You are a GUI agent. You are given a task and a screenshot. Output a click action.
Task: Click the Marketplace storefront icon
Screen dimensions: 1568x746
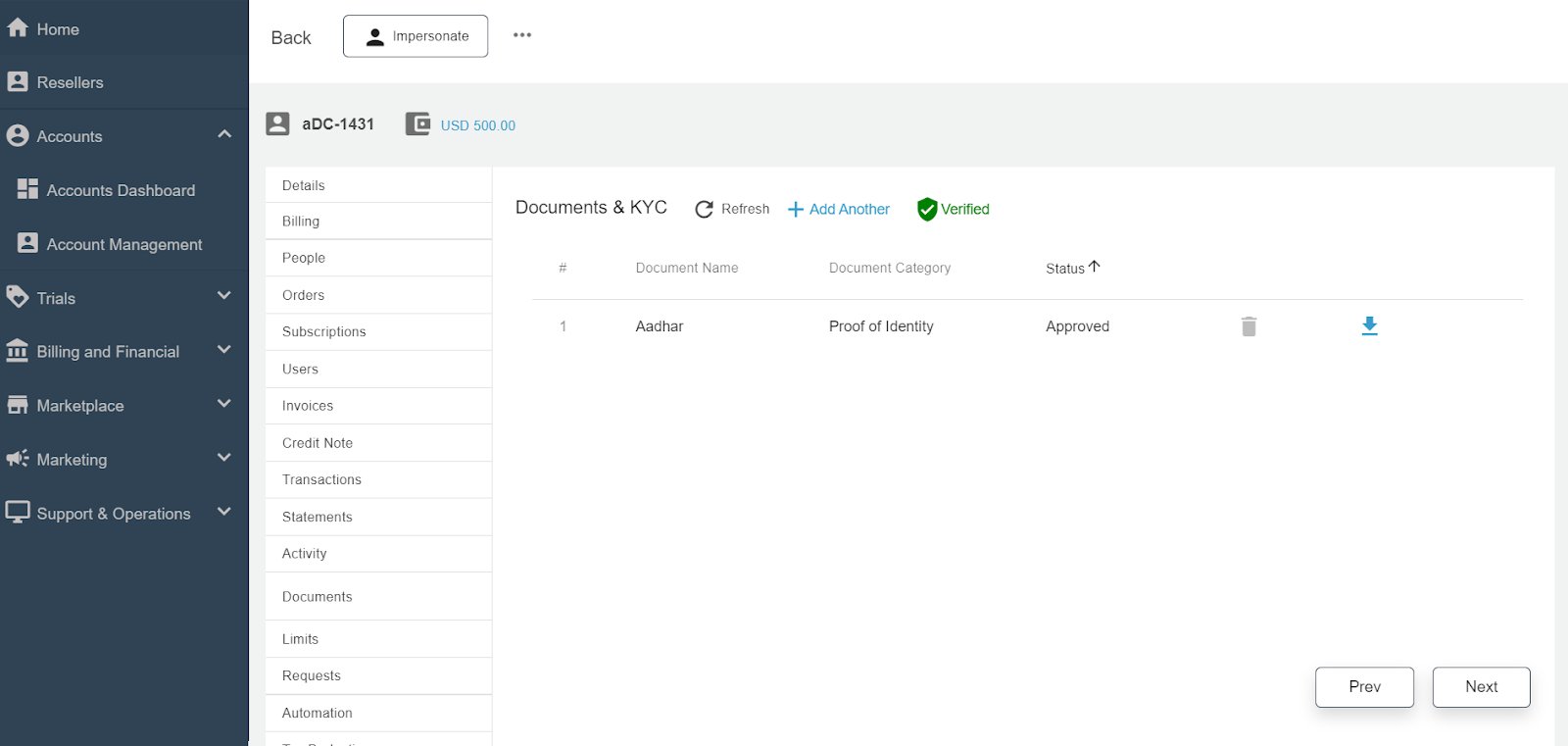tap(17, 404)
